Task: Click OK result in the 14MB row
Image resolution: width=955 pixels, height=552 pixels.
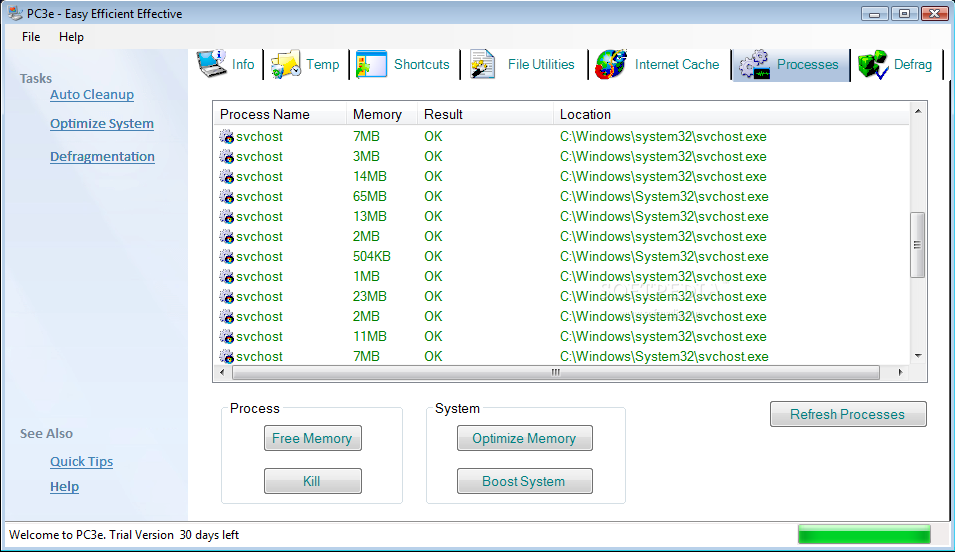Action: point(433,177)
